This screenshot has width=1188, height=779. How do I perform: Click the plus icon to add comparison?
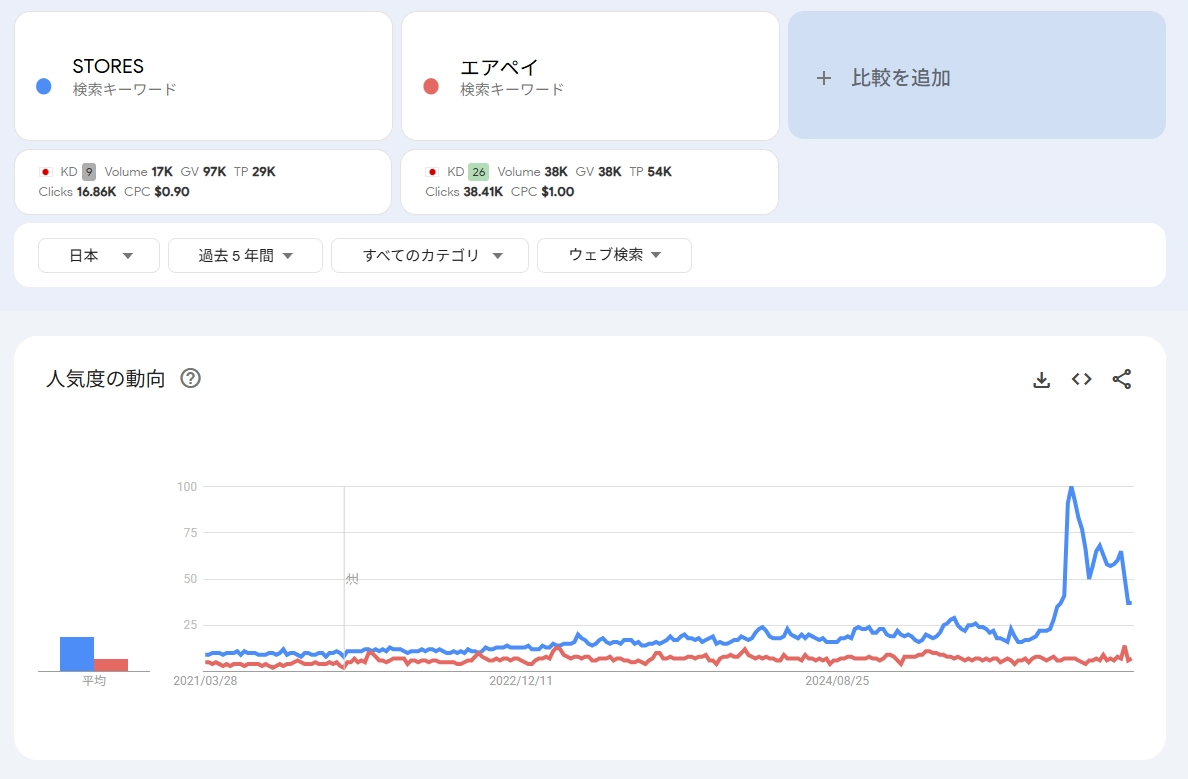(824, 78)
